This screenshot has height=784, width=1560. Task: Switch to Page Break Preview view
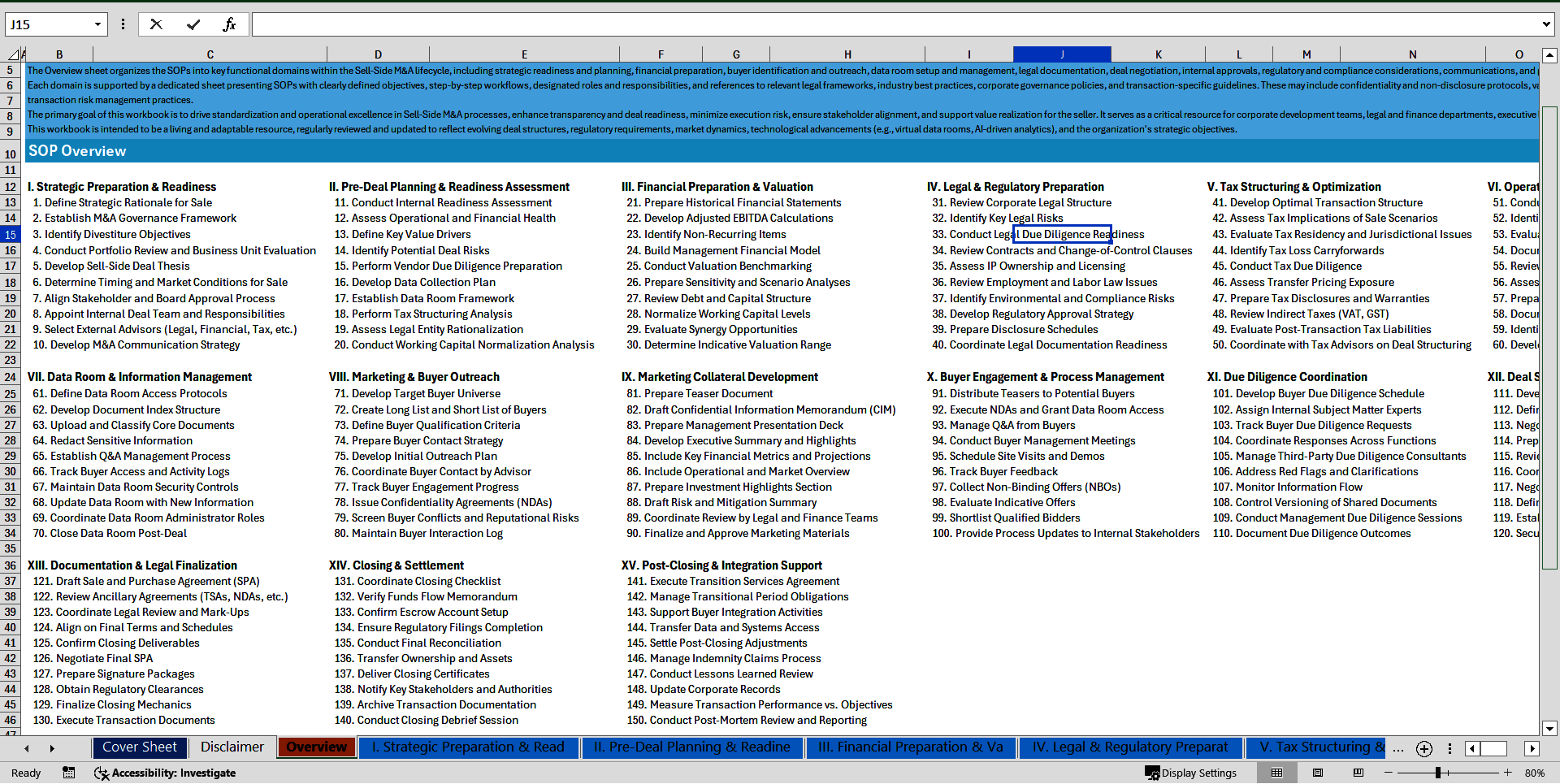[x=1358, y=773]
